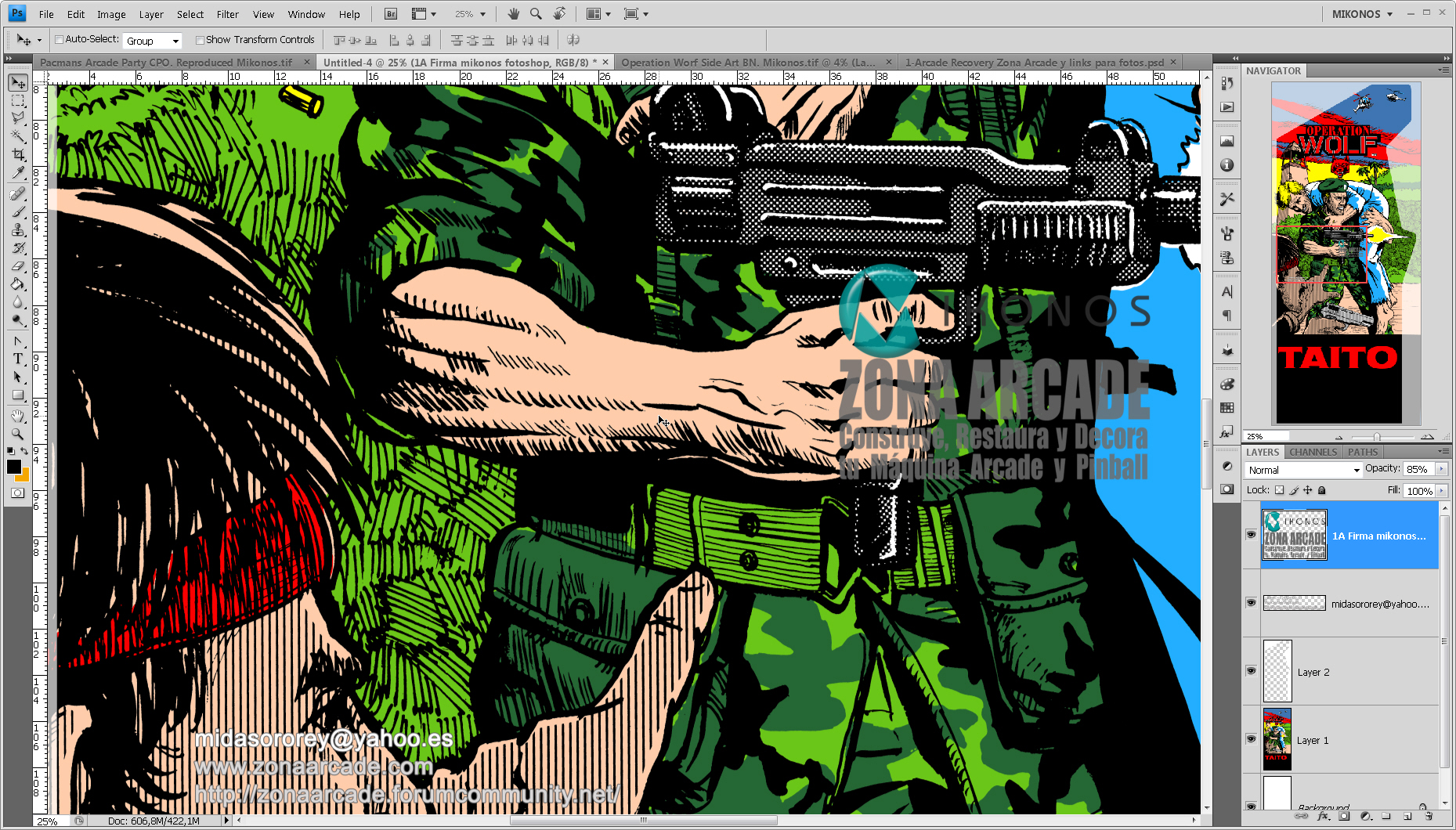Click the foreground color swatch

tap(14, 467)
